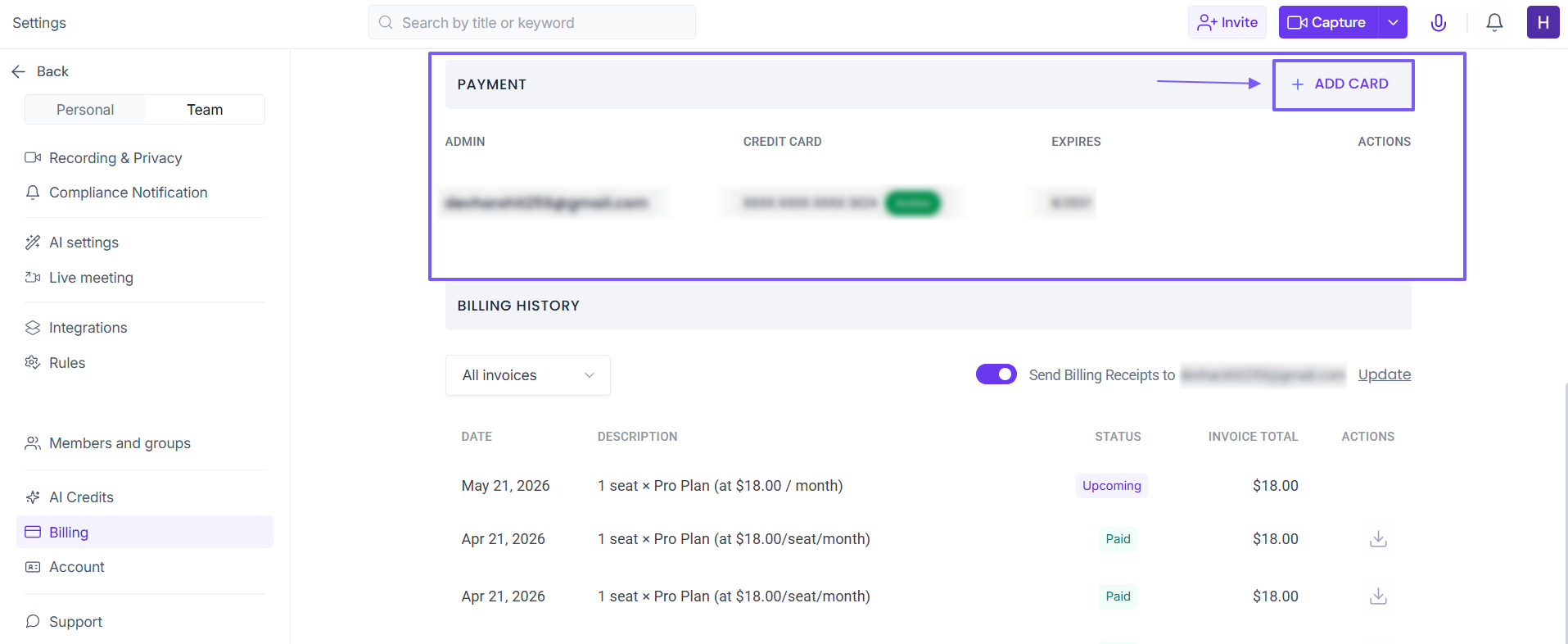Click the Back arrow icon
Screen dimensions: 1568x644
(19, 72)
